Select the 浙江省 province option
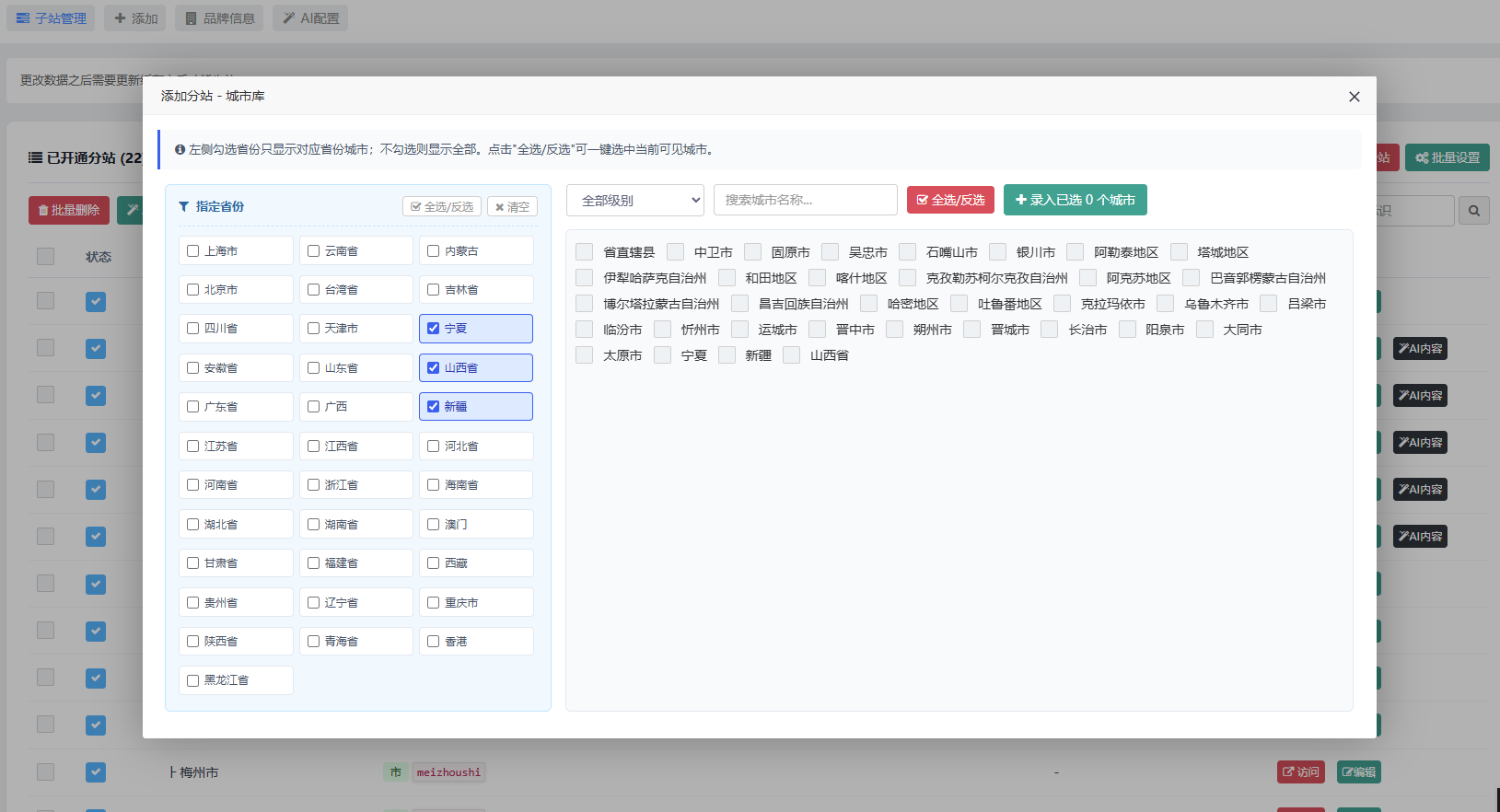Viewport: 1500px width, 812px height. pyautogui.click(x=356, y=484)
